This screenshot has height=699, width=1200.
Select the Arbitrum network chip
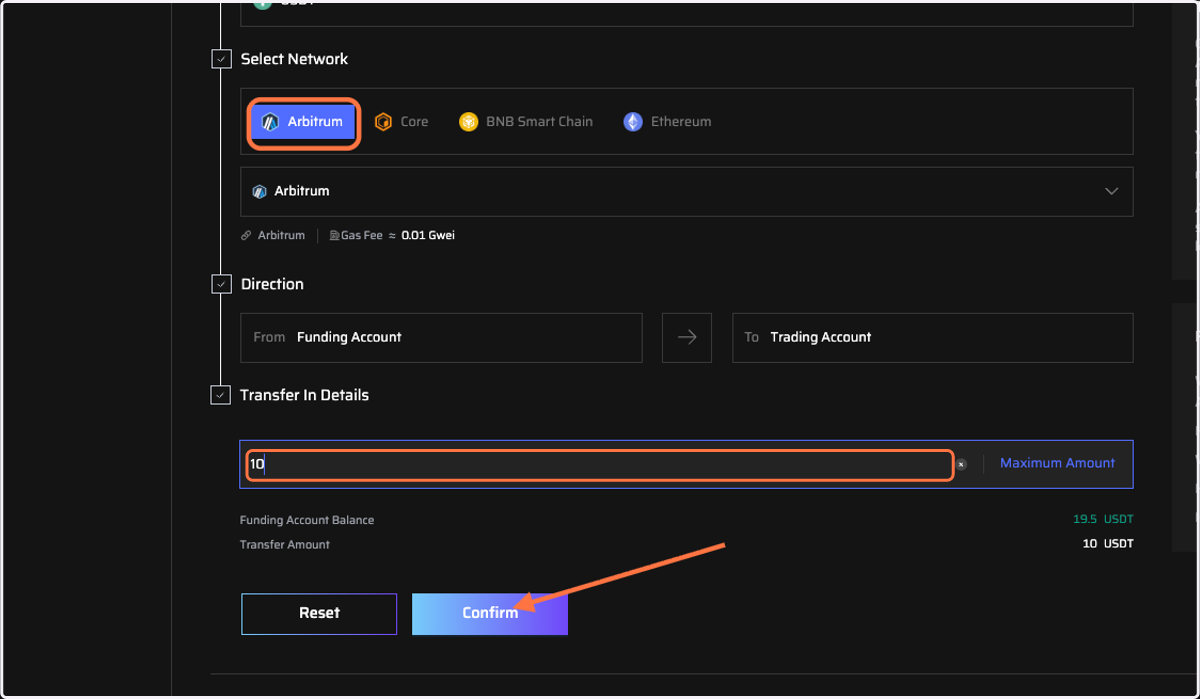[303, 122]
